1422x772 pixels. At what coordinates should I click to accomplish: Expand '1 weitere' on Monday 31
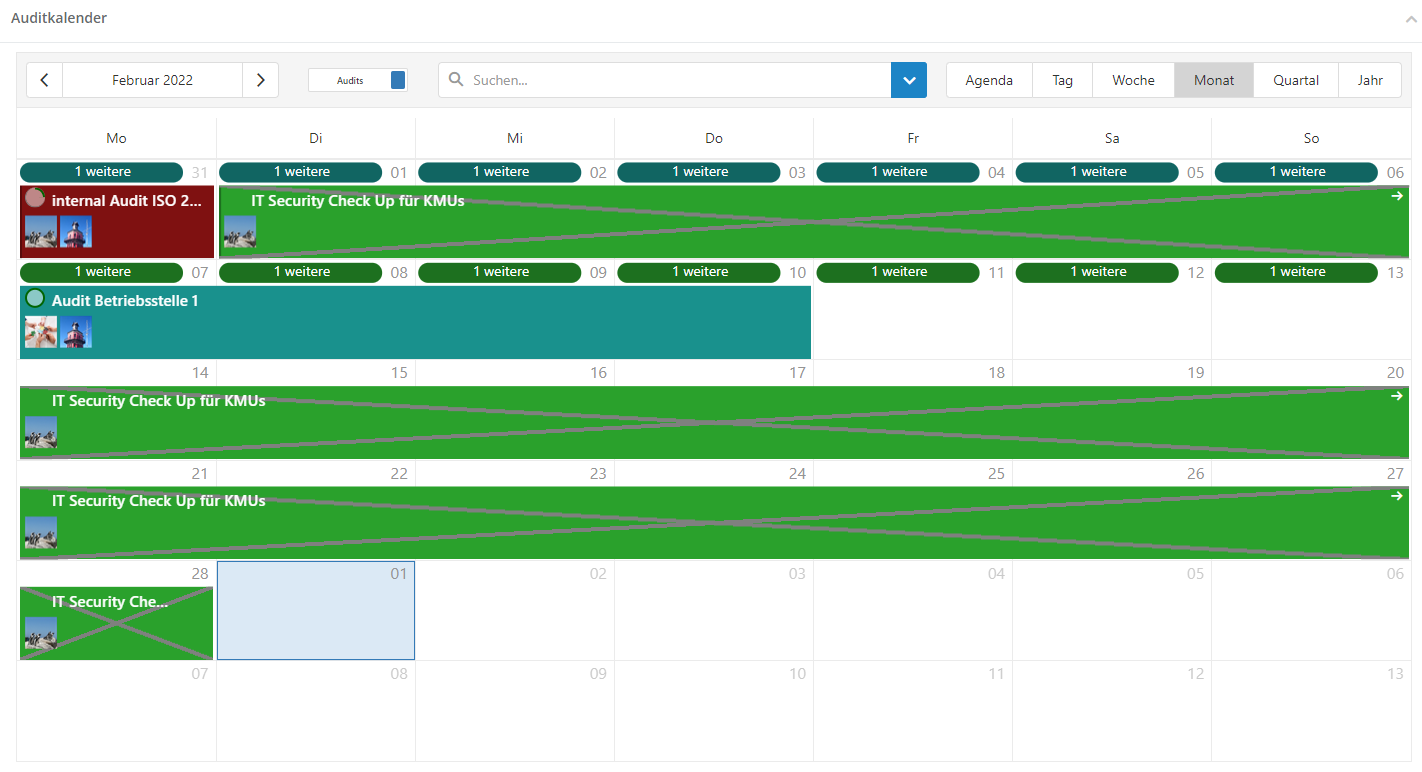[x=102, y=172]
